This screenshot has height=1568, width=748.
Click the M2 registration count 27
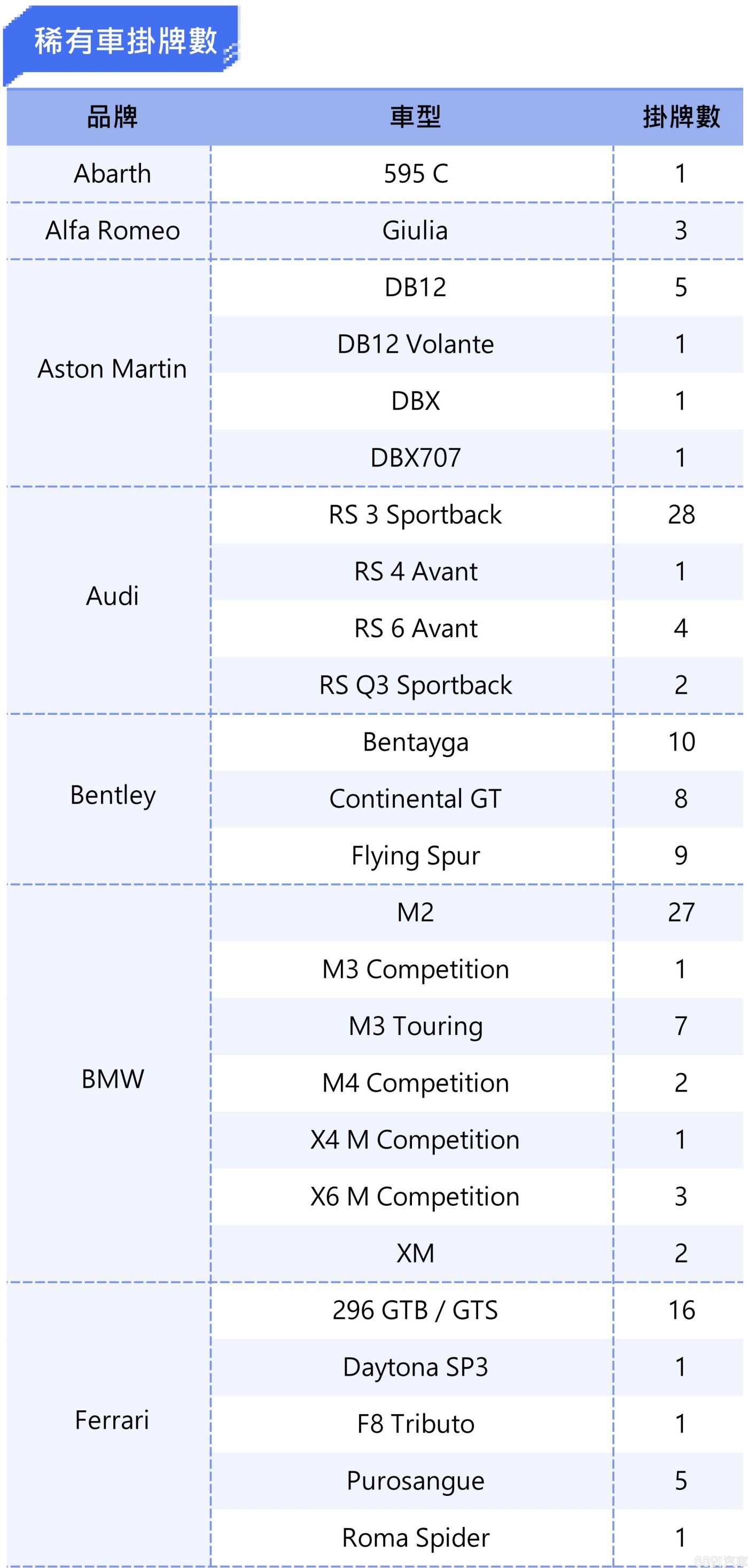click(681, 912)
